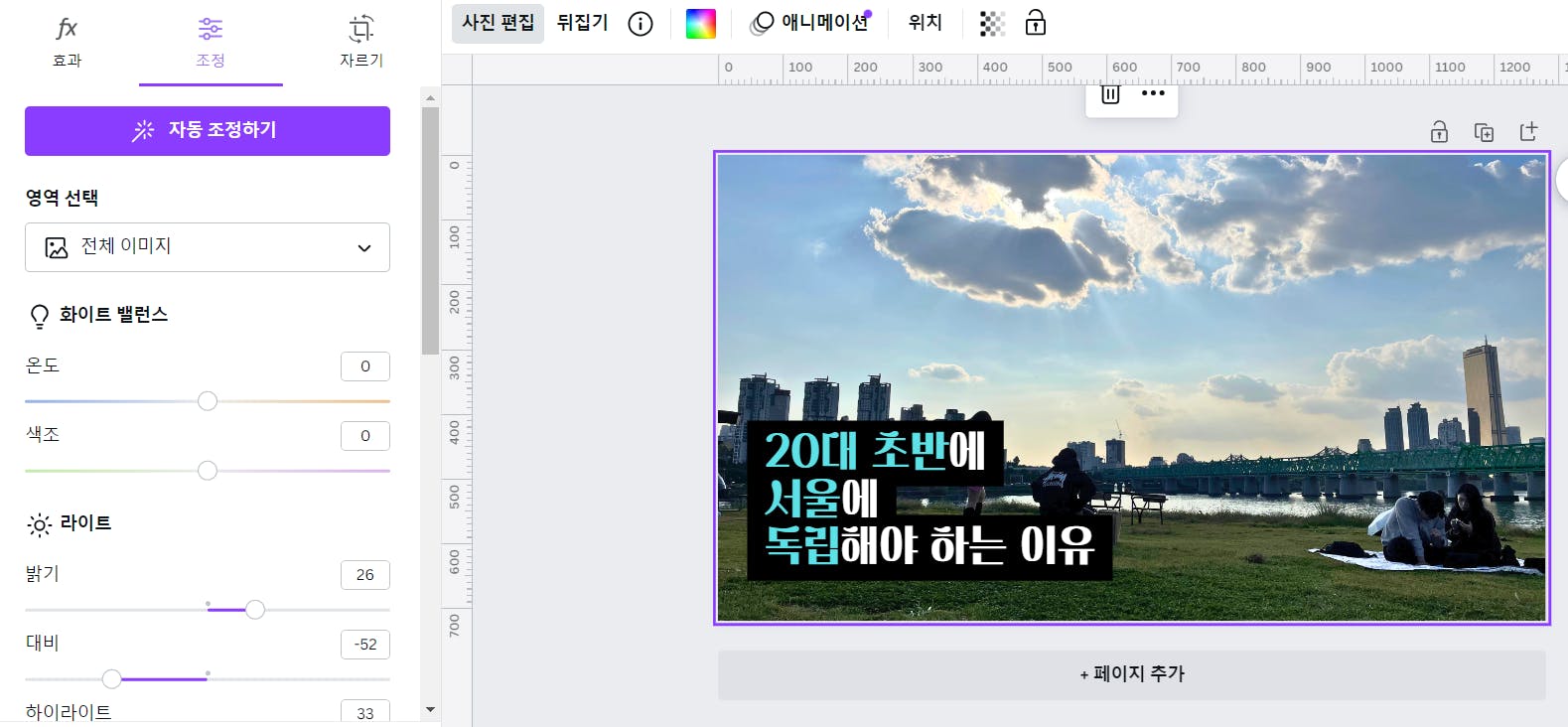The height and width of the screenshot is (727, 1568).
Task: Open the 뒤집기 flip menu
Action: [x=582, y=23]
